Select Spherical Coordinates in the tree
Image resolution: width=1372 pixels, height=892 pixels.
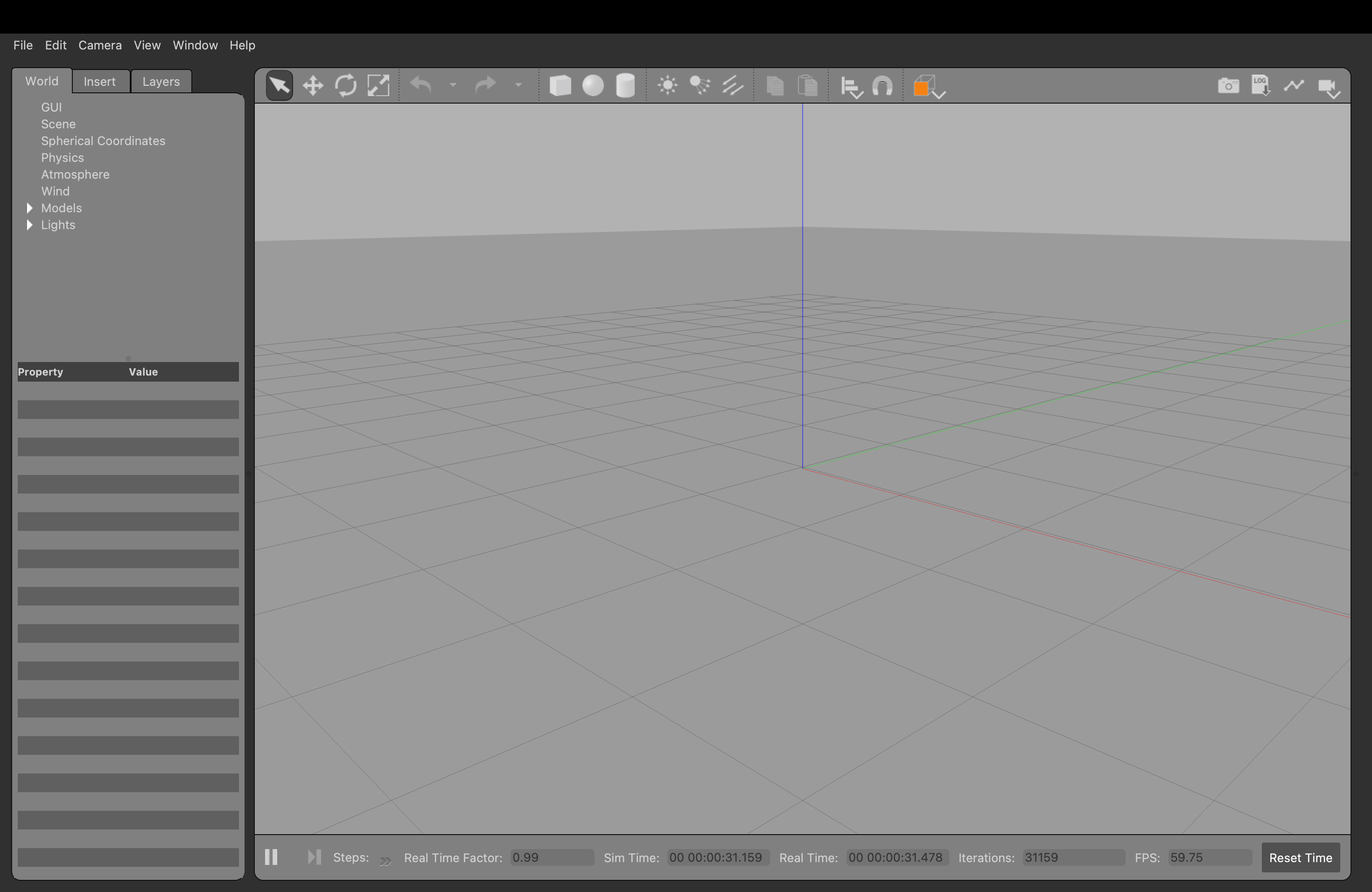tap(103, 140)
